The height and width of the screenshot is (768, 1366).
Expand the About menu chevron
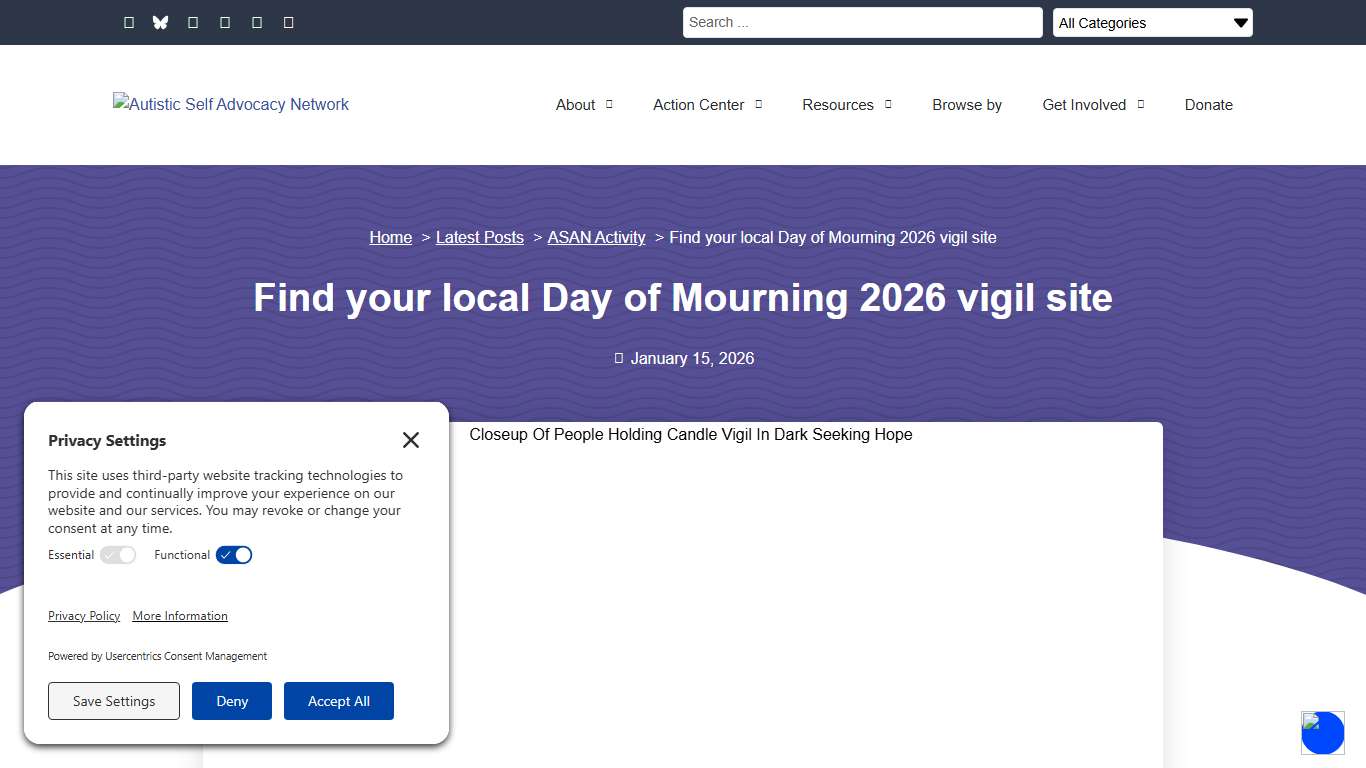tap(610, 104)
